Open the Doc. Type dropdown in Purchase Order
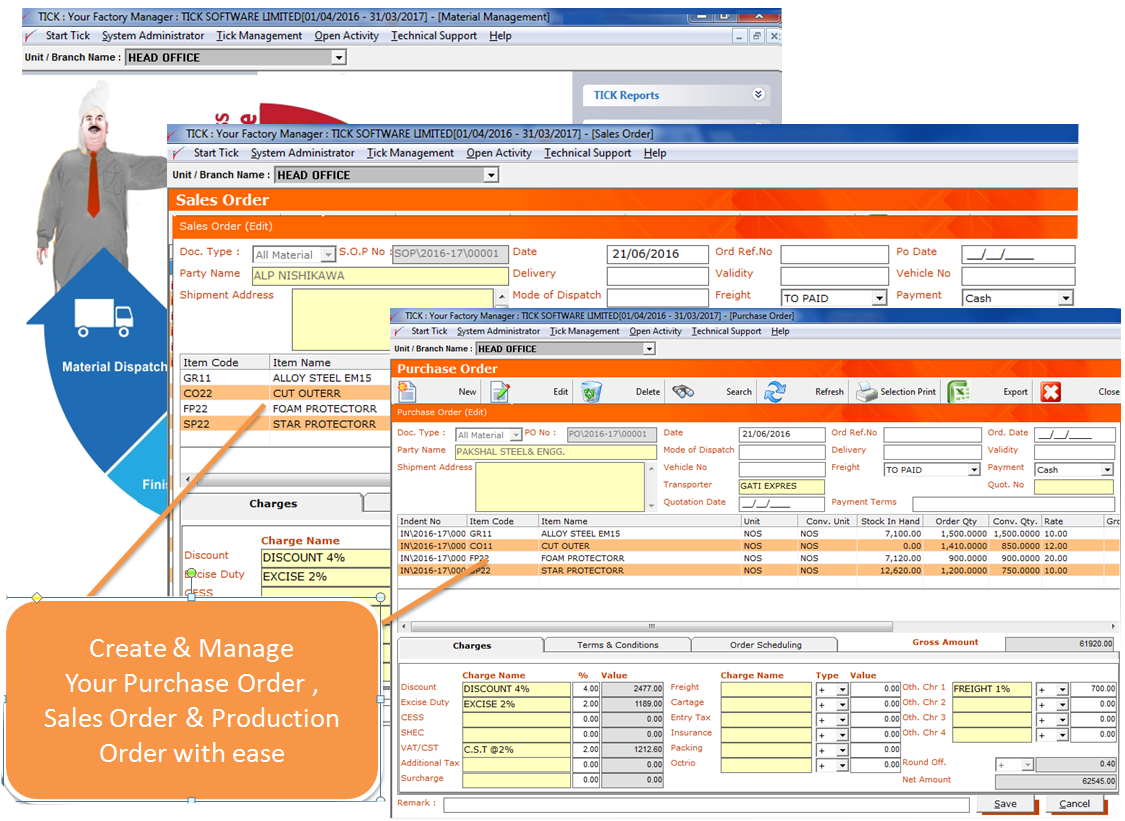 click(516, 435)
